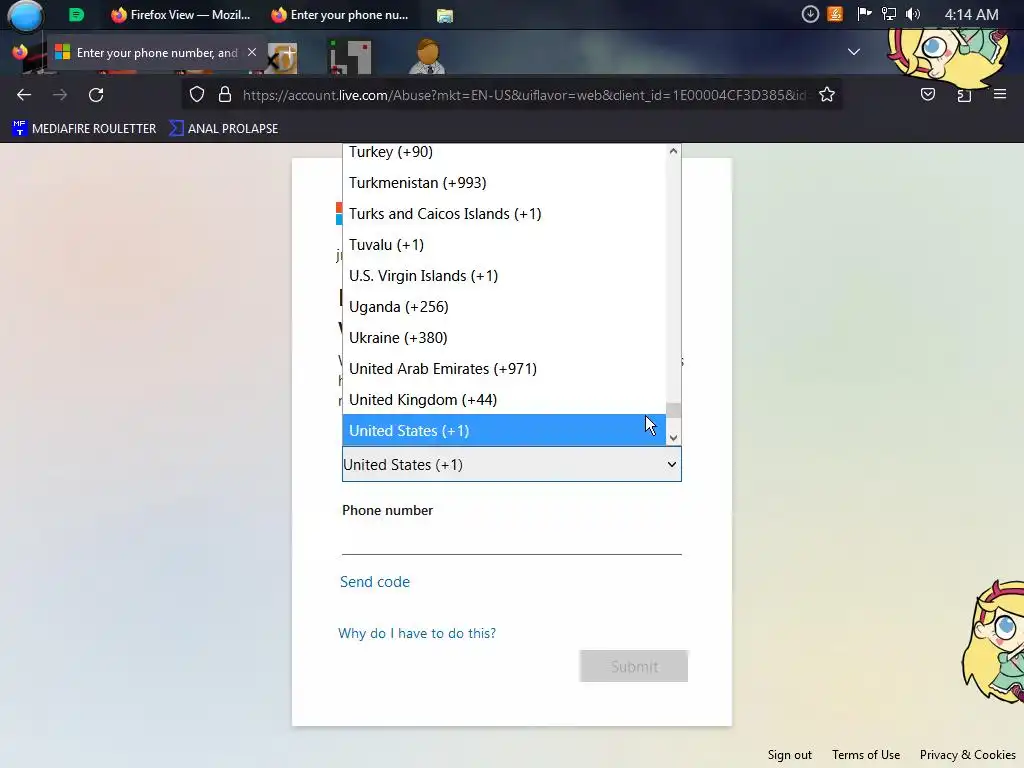
Task: Select Turkmenistan (+993) option
Action: tap(504, 183)
